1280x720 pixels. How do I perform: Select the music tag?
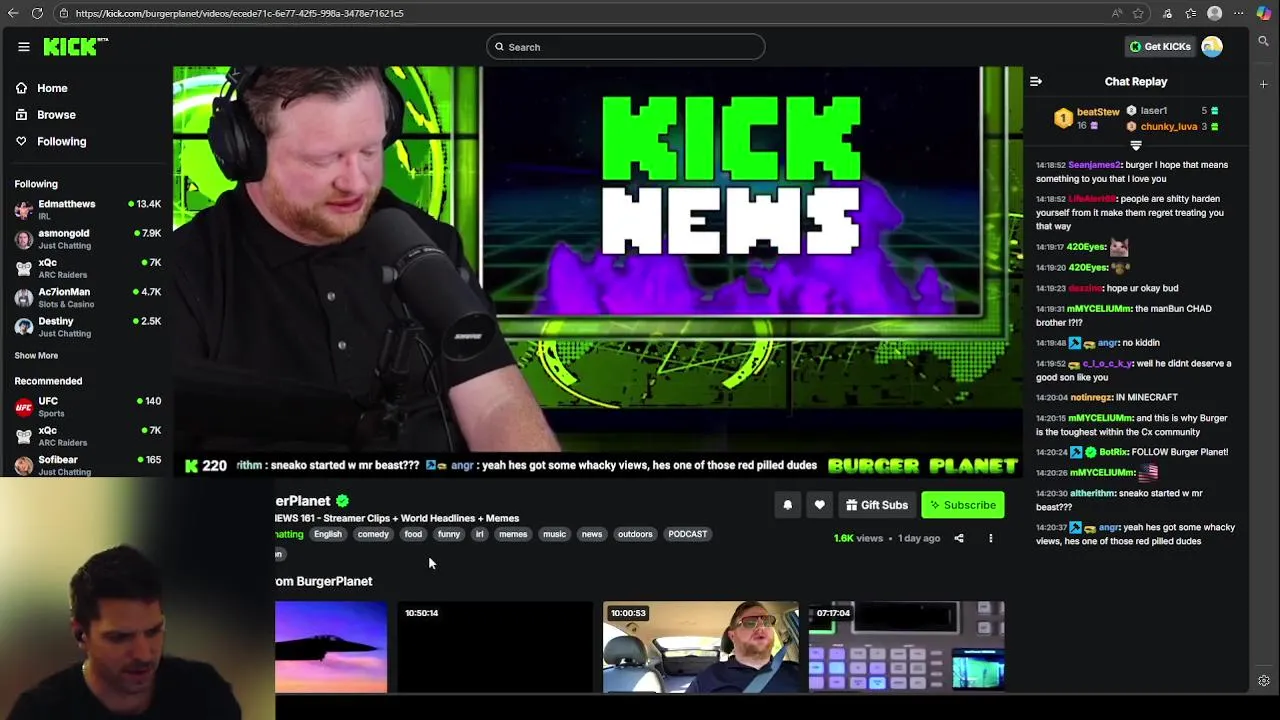click(x=554, y=534)
